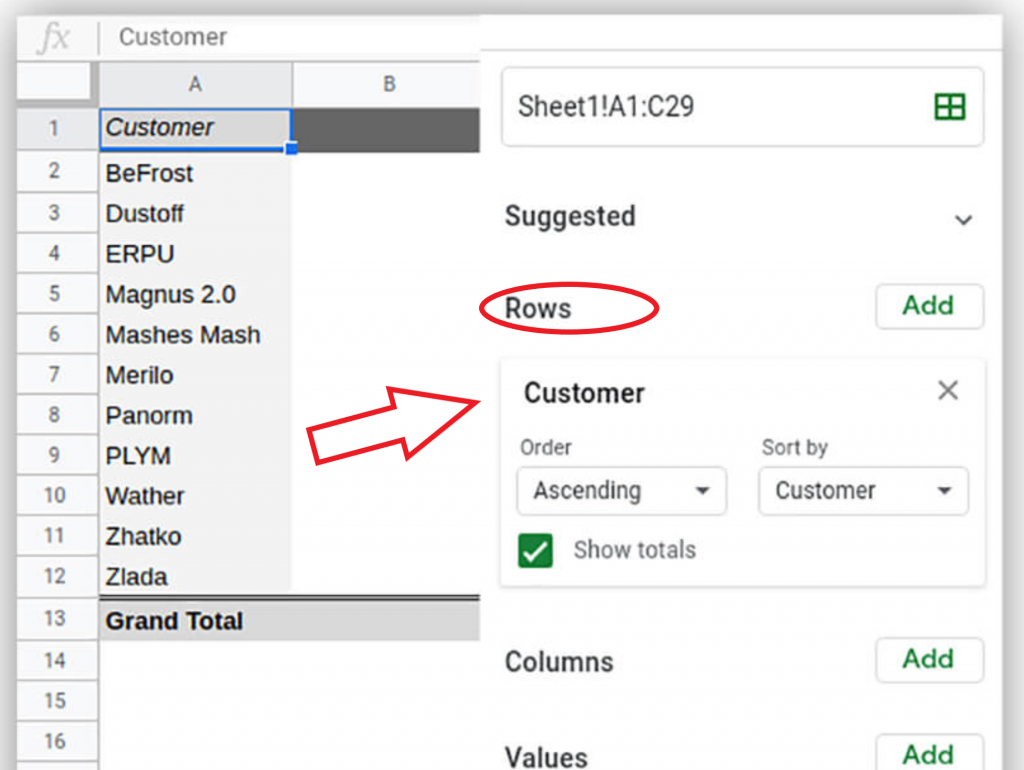Image resolution: width=1024 pixels, height=770 pixels.
Task: Click Add button next to Rows
Action: click(x=928, y=306)
